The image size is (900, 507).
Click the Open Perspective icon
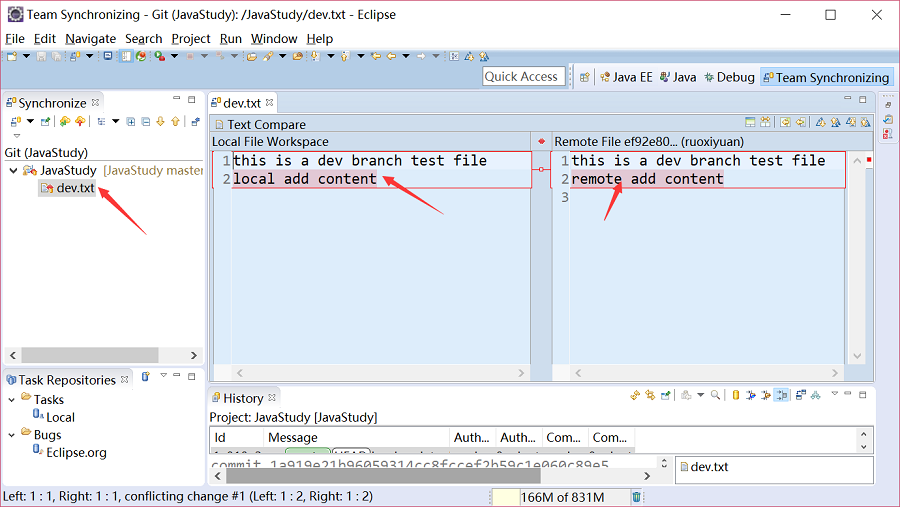click(x=584, y=78)
